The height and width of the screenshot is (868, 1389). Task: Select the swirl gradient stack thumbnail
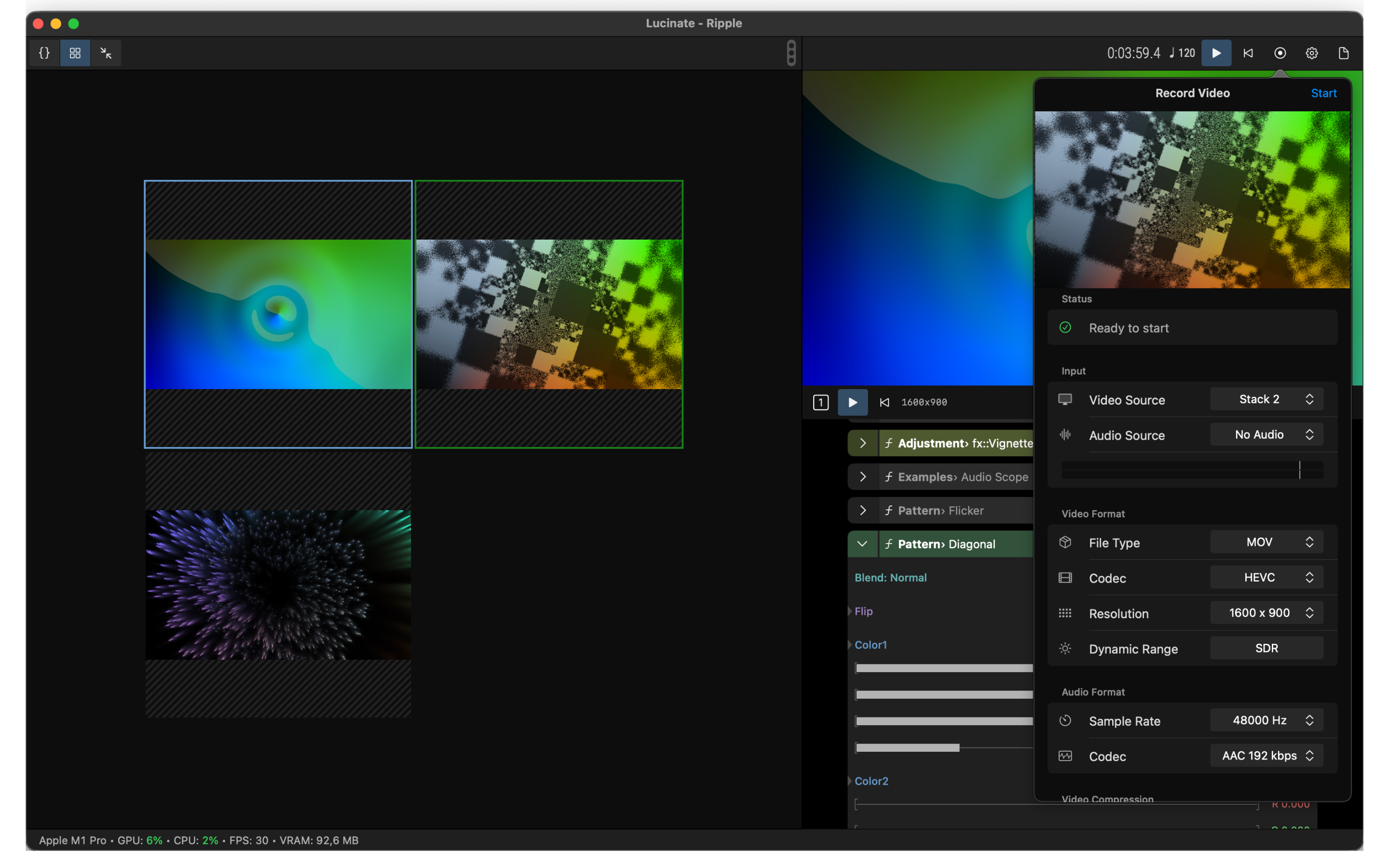(x=278, y=314)
